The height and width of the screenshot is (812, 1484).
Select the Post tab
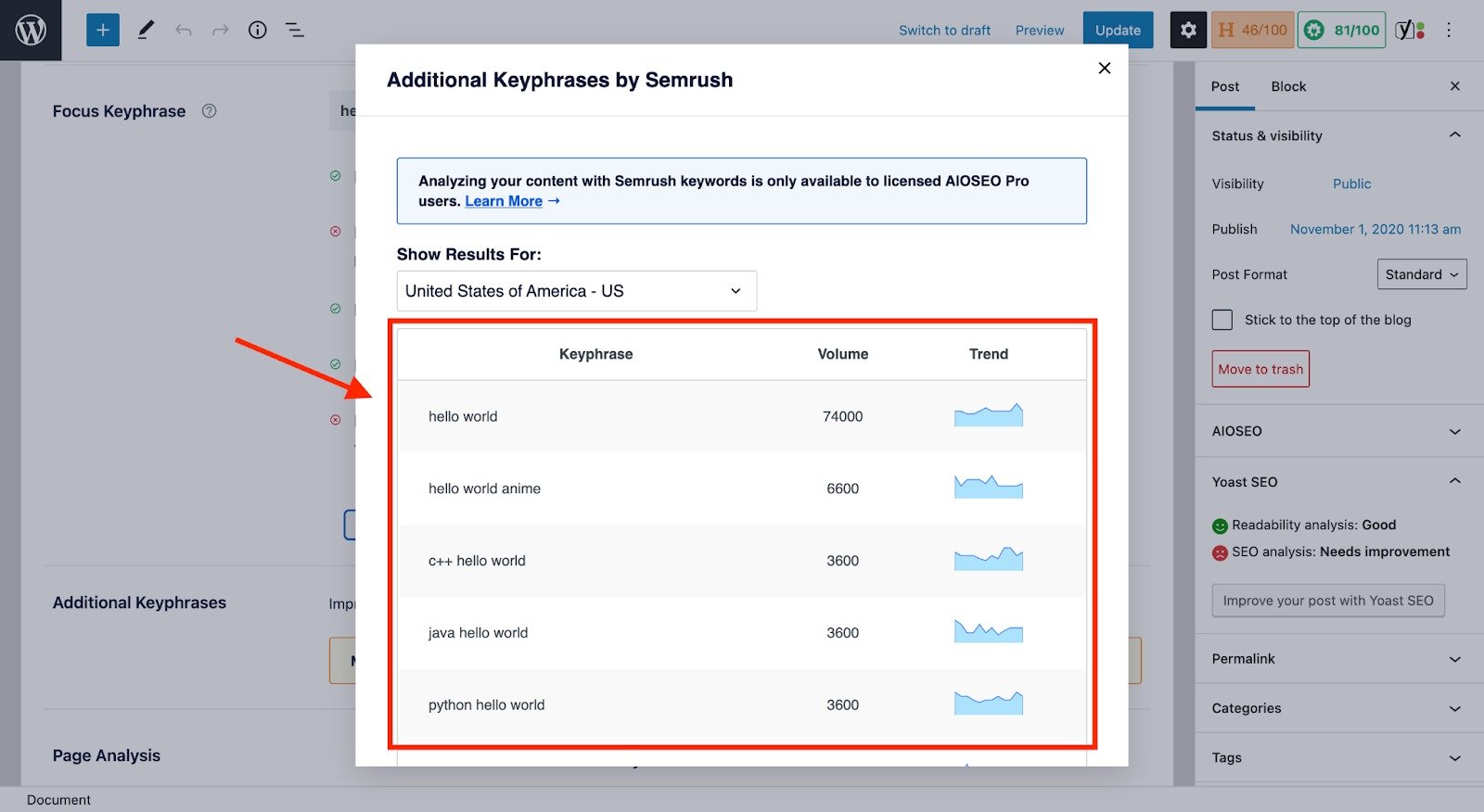point(1224,86)
